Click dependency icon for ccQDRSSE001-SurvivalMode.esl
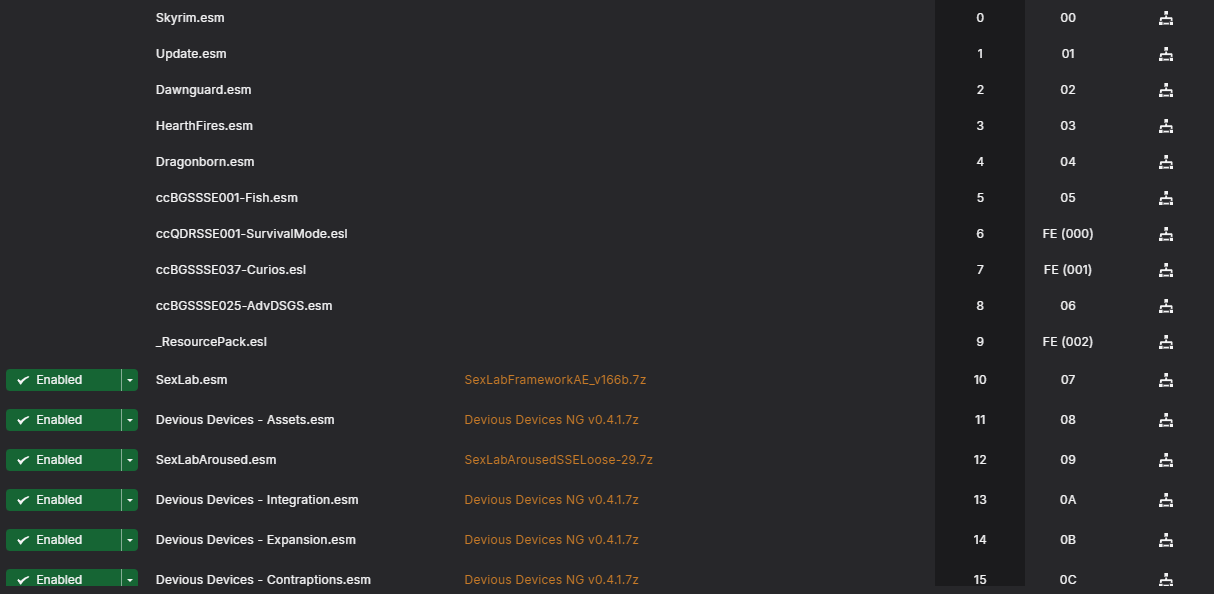The height and width of the screenshot is (594, 1214). tap(1165, 234)
